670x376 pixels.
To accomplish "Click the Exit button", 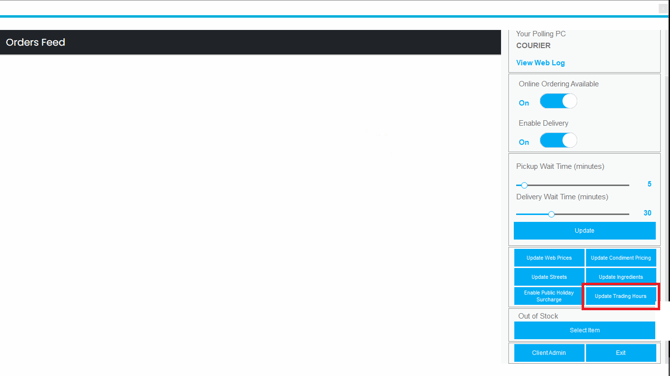I will (x=621, y=353).
